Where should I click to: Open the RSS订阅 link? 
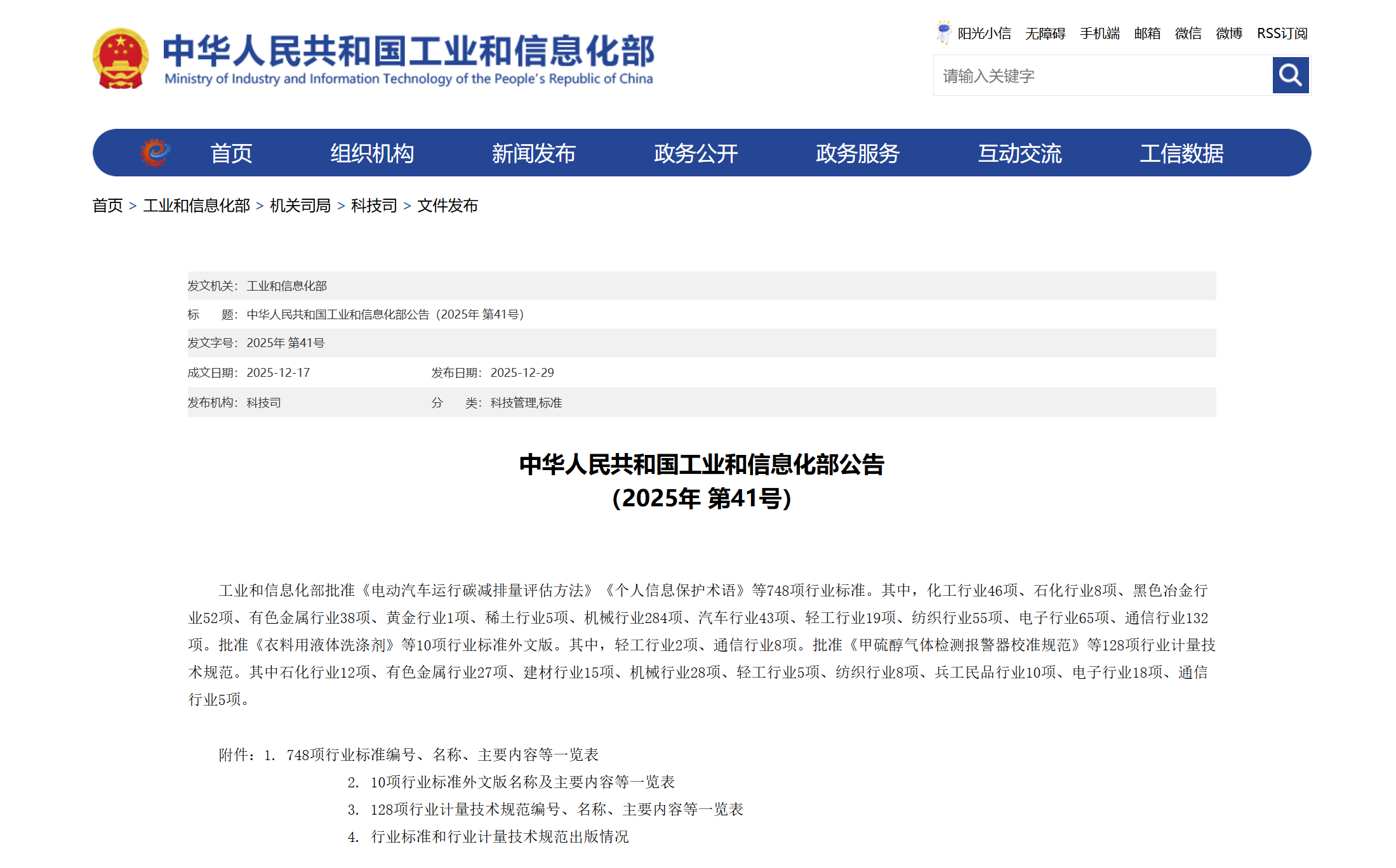click(x=1282, y=34)
